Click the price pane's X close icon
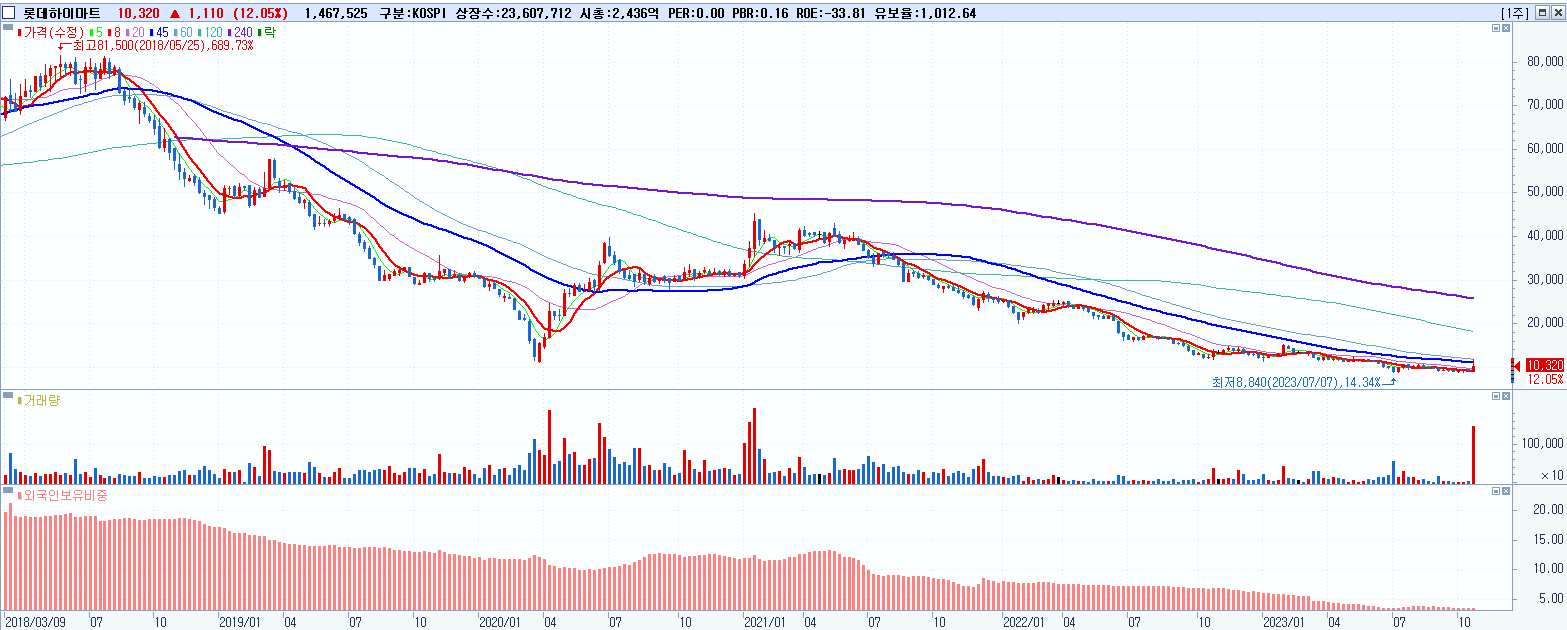The height and width of the screenshot is (630, 1567). pyautogui.click(x=1507, y=30)
